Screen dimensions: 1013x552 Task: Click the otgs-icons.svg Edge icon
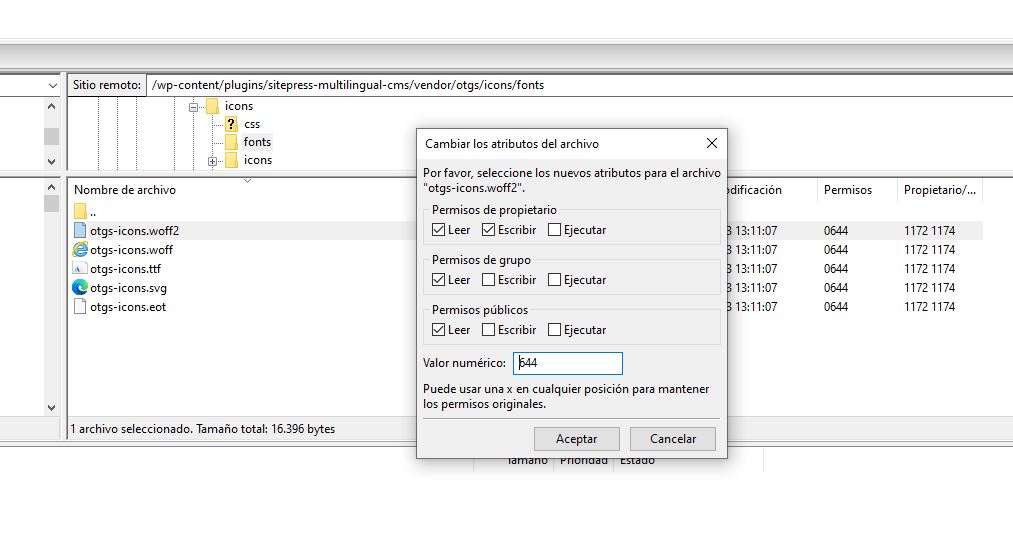point(80,288)
